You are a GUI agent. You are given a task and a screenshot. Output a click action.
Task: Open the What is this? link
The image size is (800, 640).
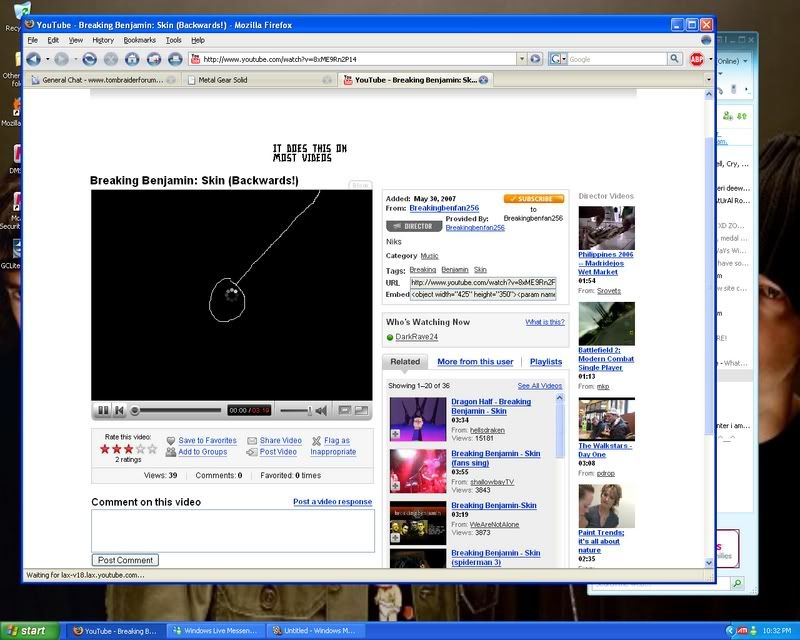click(545, 322)
